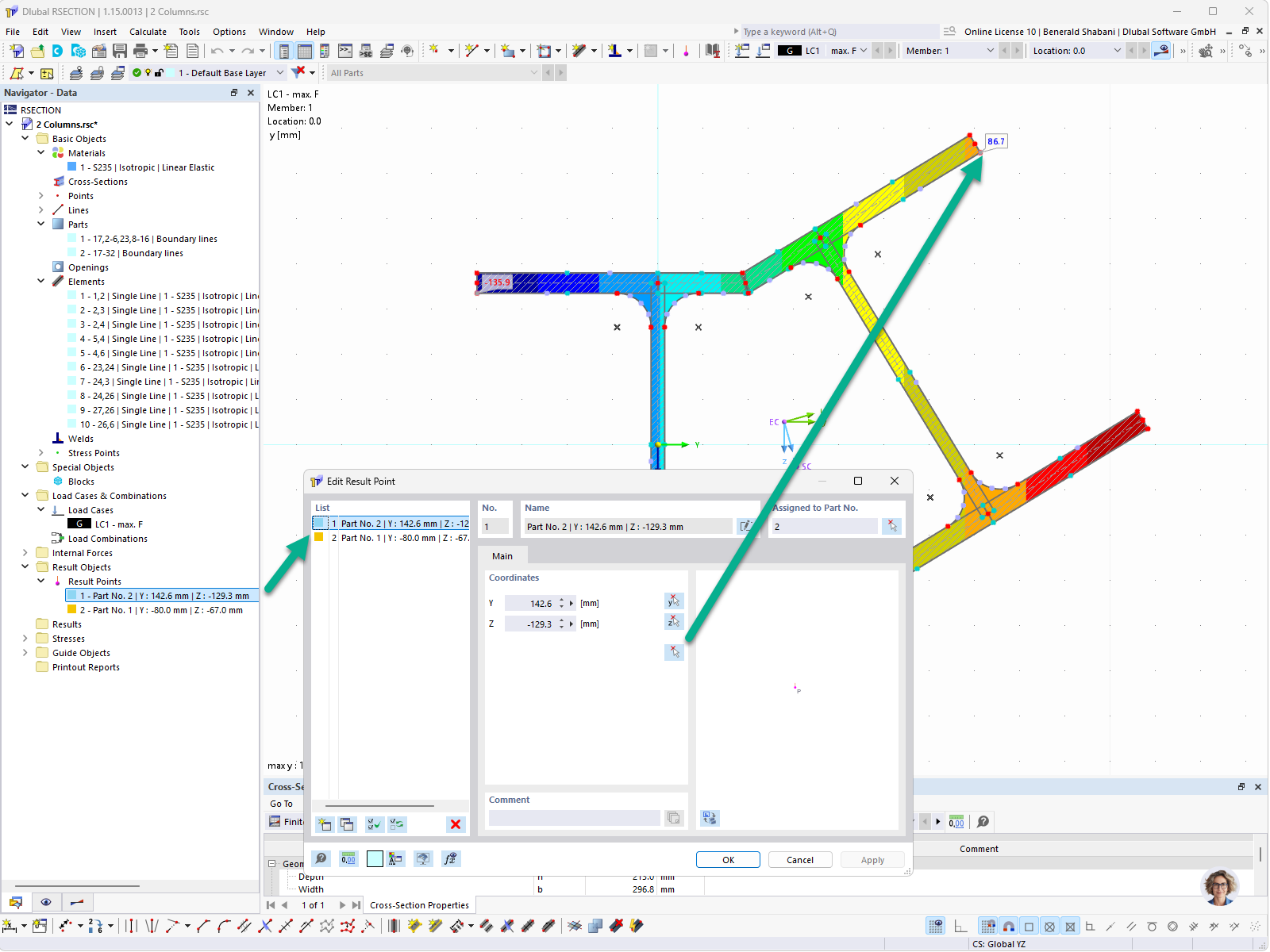Open the All Parts dropdown
This screenshot has height=952, width=1270.
coord(533,72)
